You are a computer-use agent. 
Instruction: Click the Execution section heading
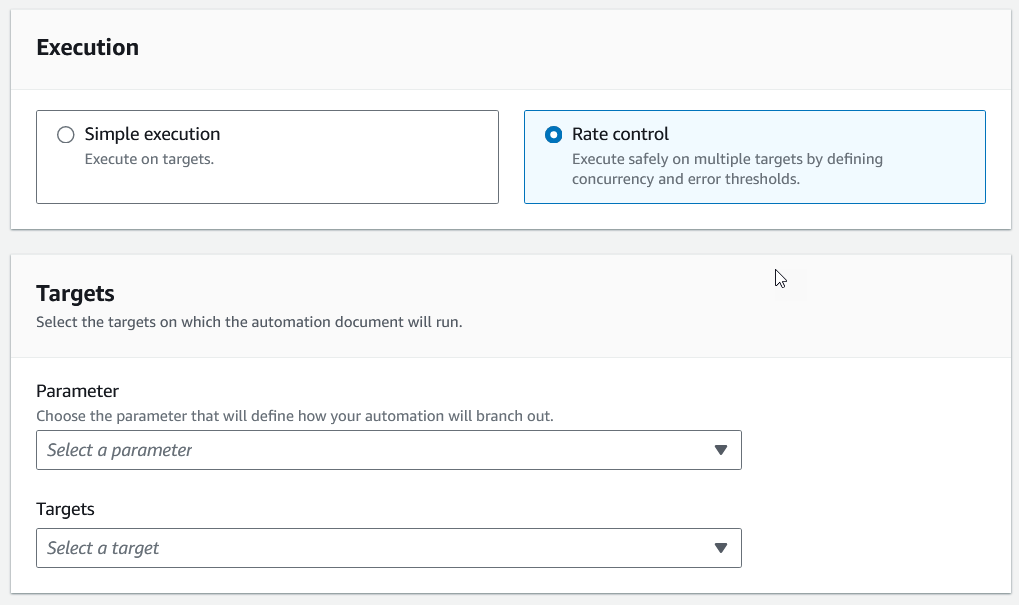pyautogui.click(x=87, y=47)
